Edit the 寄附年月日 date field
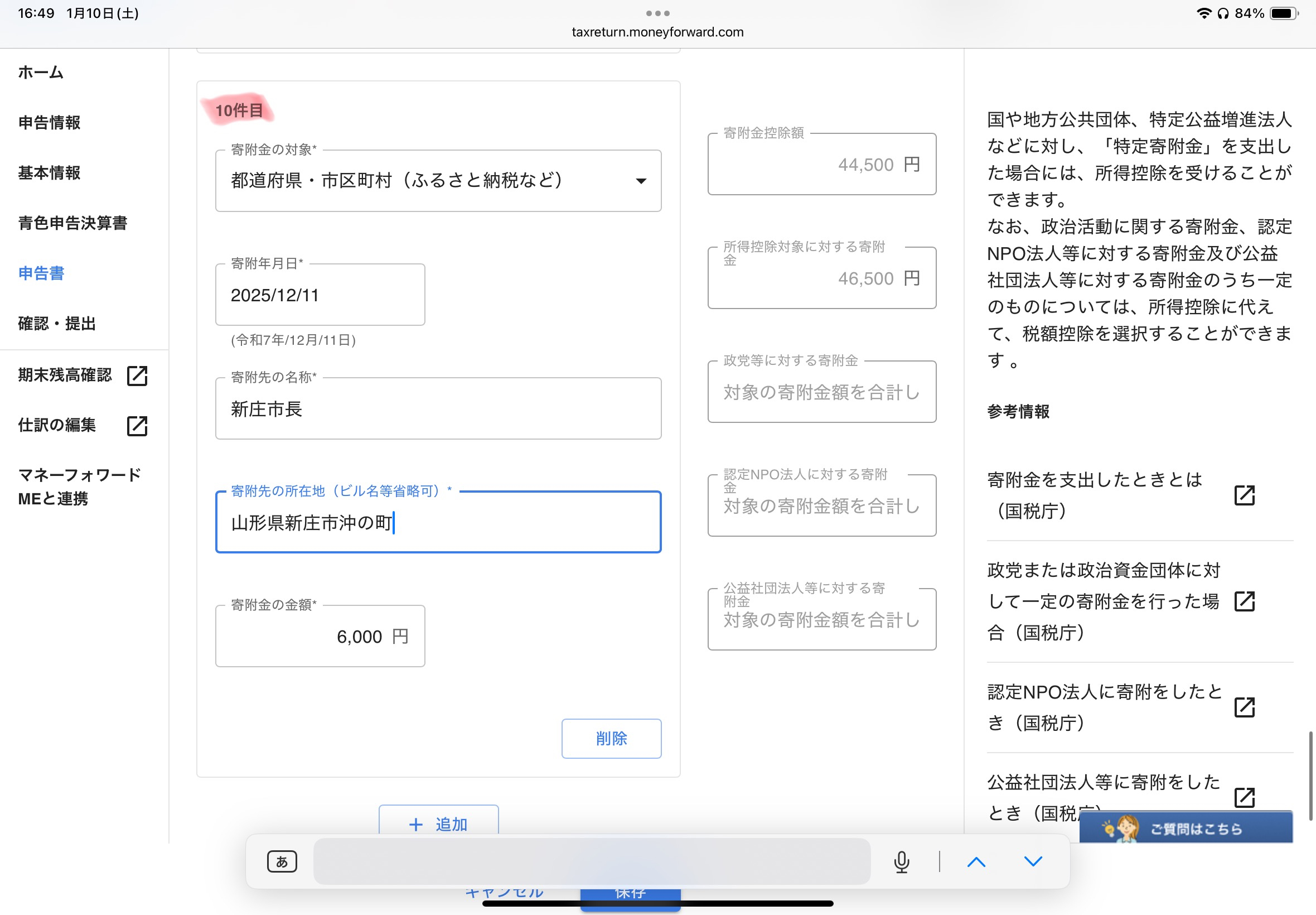Viewport: 1316px width, 915px height. (x=320, y=295)
